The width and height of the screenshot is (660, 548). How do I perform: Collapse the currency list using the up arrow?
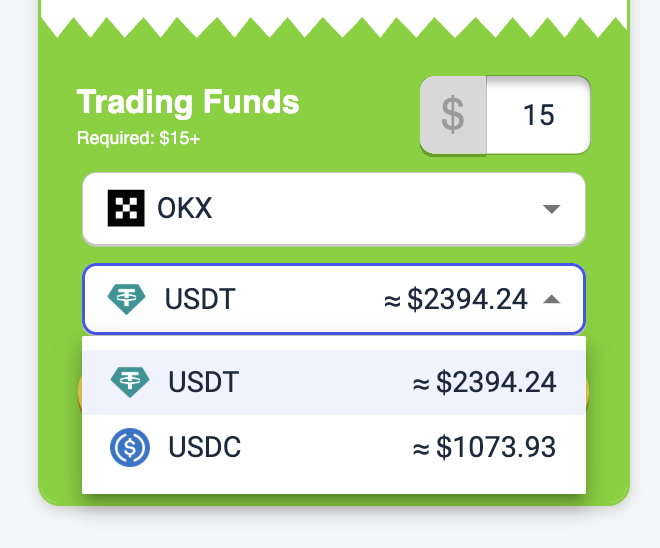[551, 299]
